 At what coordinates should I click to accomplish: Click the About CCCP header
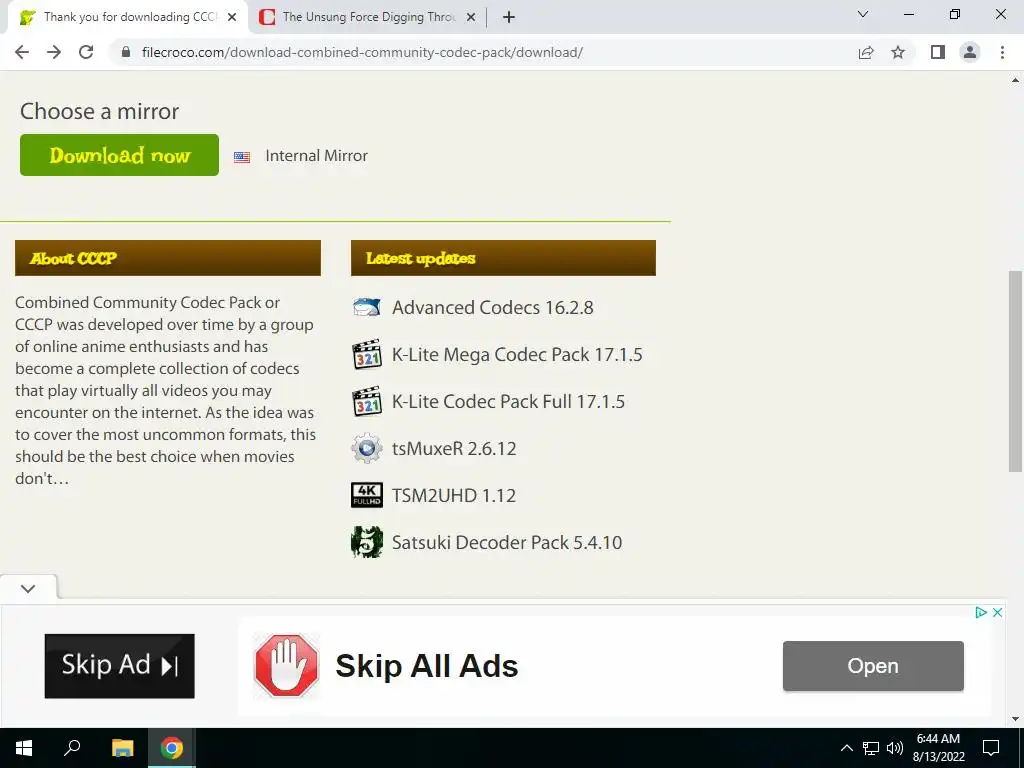click(168, 258)
